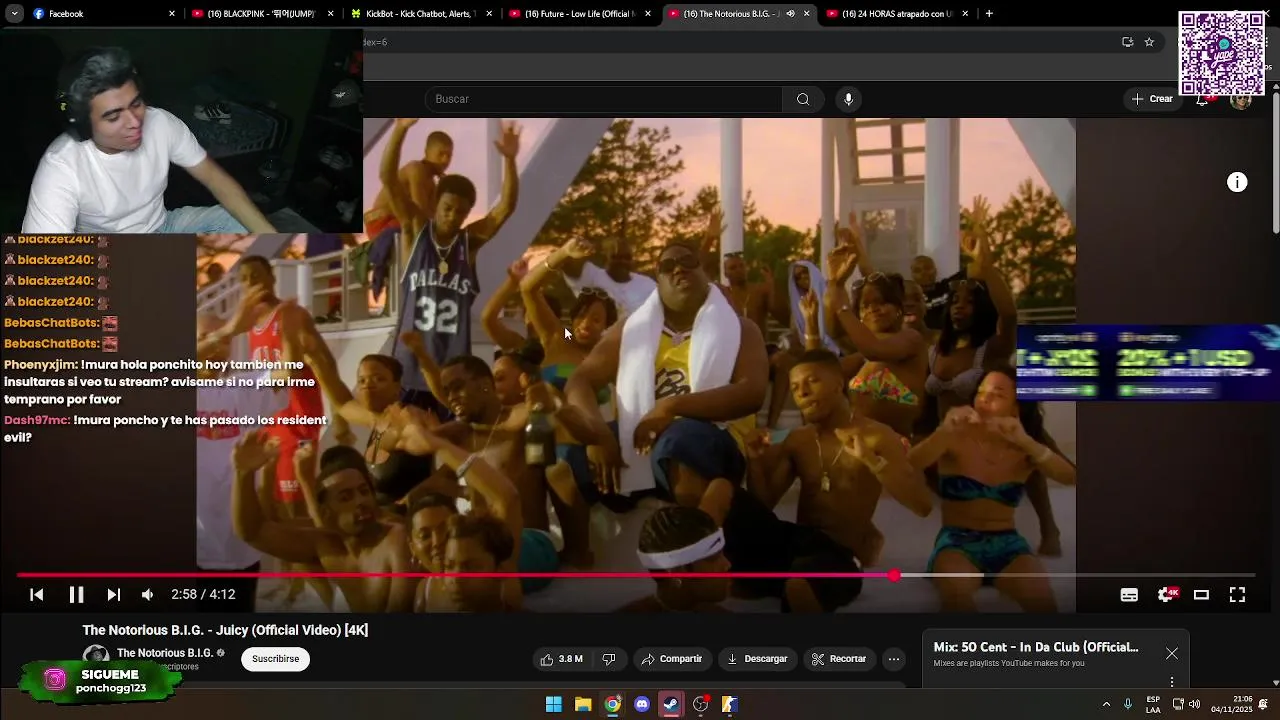Open the Windows Start menu
This screenshot has height=720, width=1280.
coord(553,704)
